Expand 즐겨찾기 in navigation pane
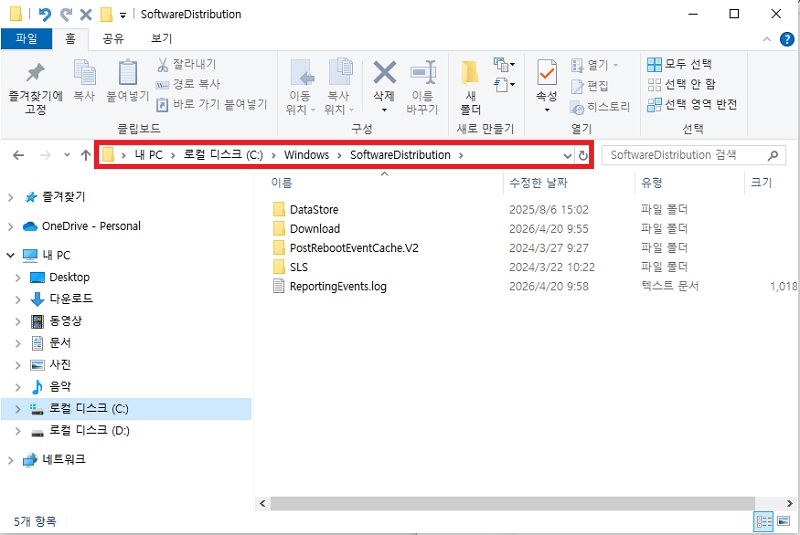 click(10, 197)
